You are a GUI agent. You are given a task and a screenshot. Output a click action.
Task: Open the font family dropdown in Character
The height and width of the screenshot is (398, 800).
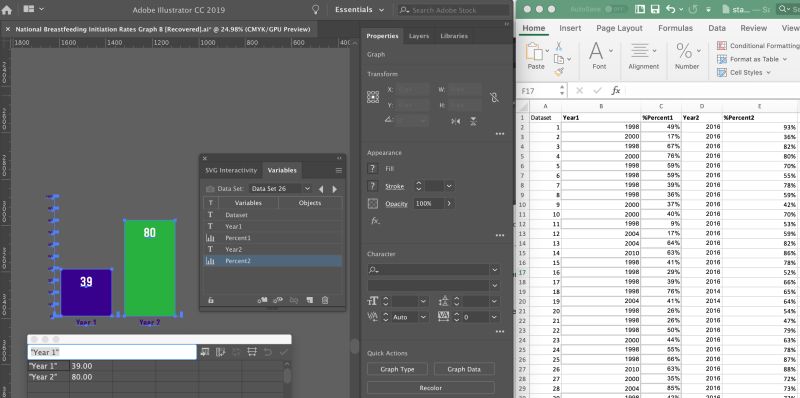pos(494,269)
